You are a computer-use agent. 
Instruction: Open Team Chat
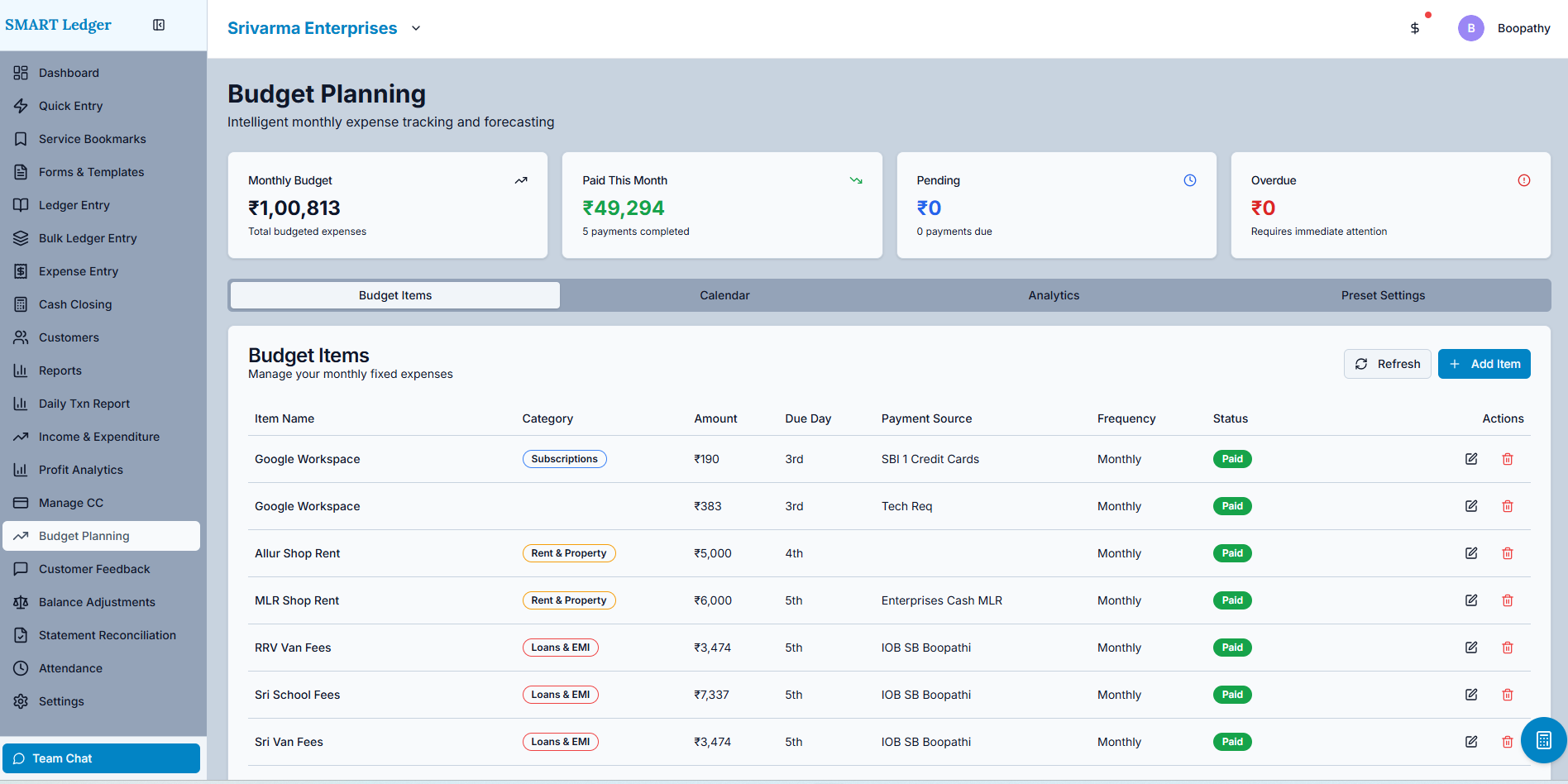click(x=101, y=758)
